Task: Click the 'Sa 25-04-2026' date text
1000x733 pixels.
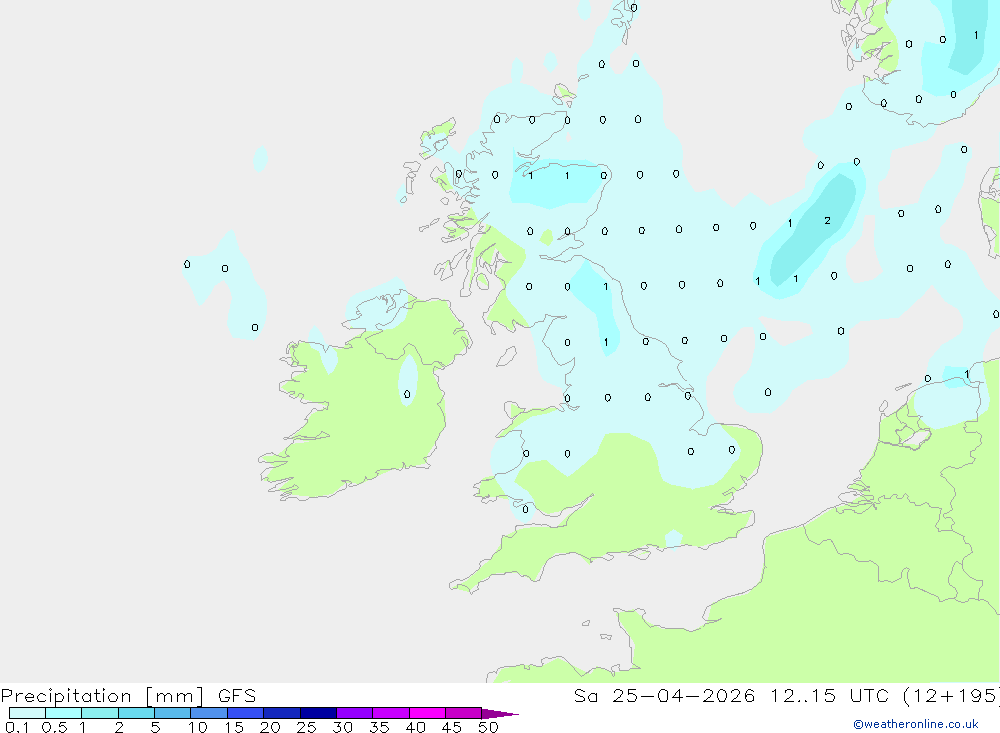Action: (665, 696)
